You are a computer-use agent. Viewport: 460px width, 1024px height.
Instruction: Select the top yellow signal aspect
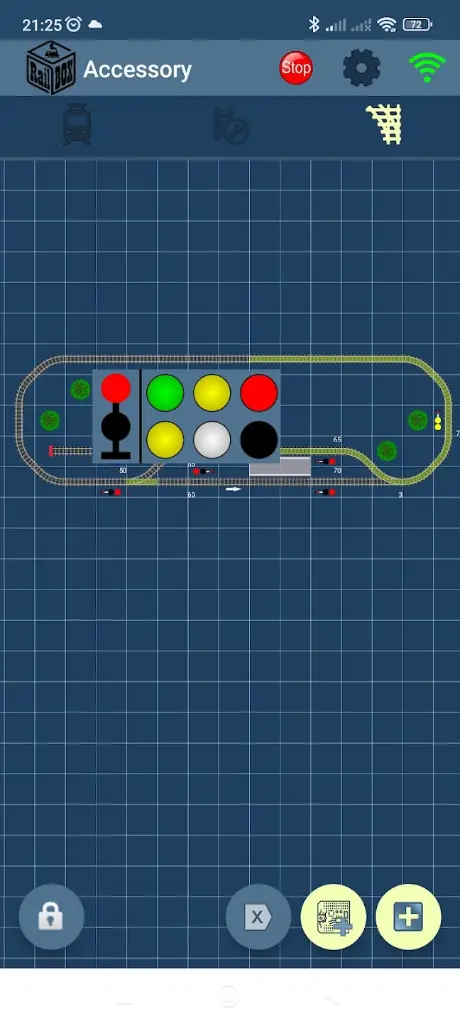[x=212, y=392]
